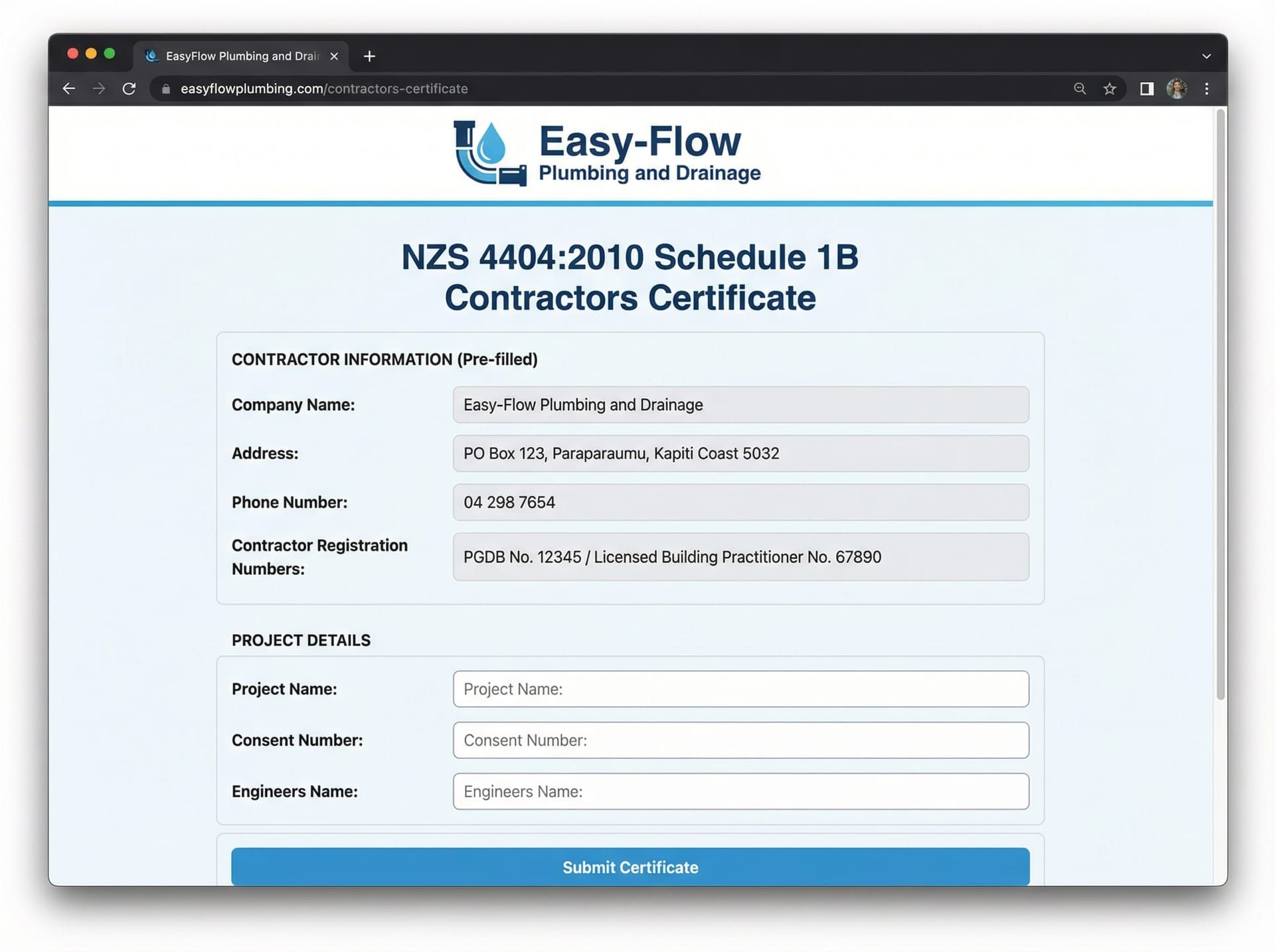This screenshot has width=1275, height=952.
Task: Submit the contractors certificate
Action: click(630, 867)
